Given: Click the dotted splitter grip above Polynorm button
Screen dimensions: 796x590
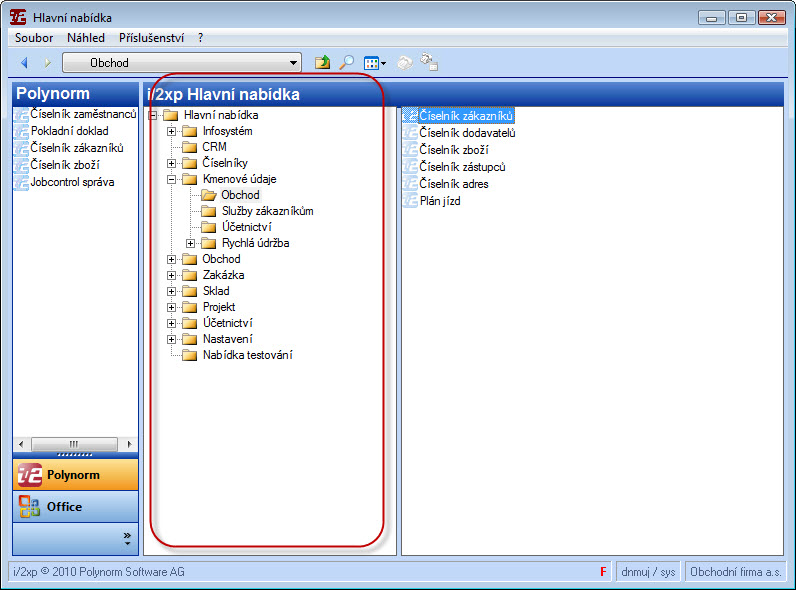Looking at the screenshot, I should pyautogui.click(x=75, y=454).
